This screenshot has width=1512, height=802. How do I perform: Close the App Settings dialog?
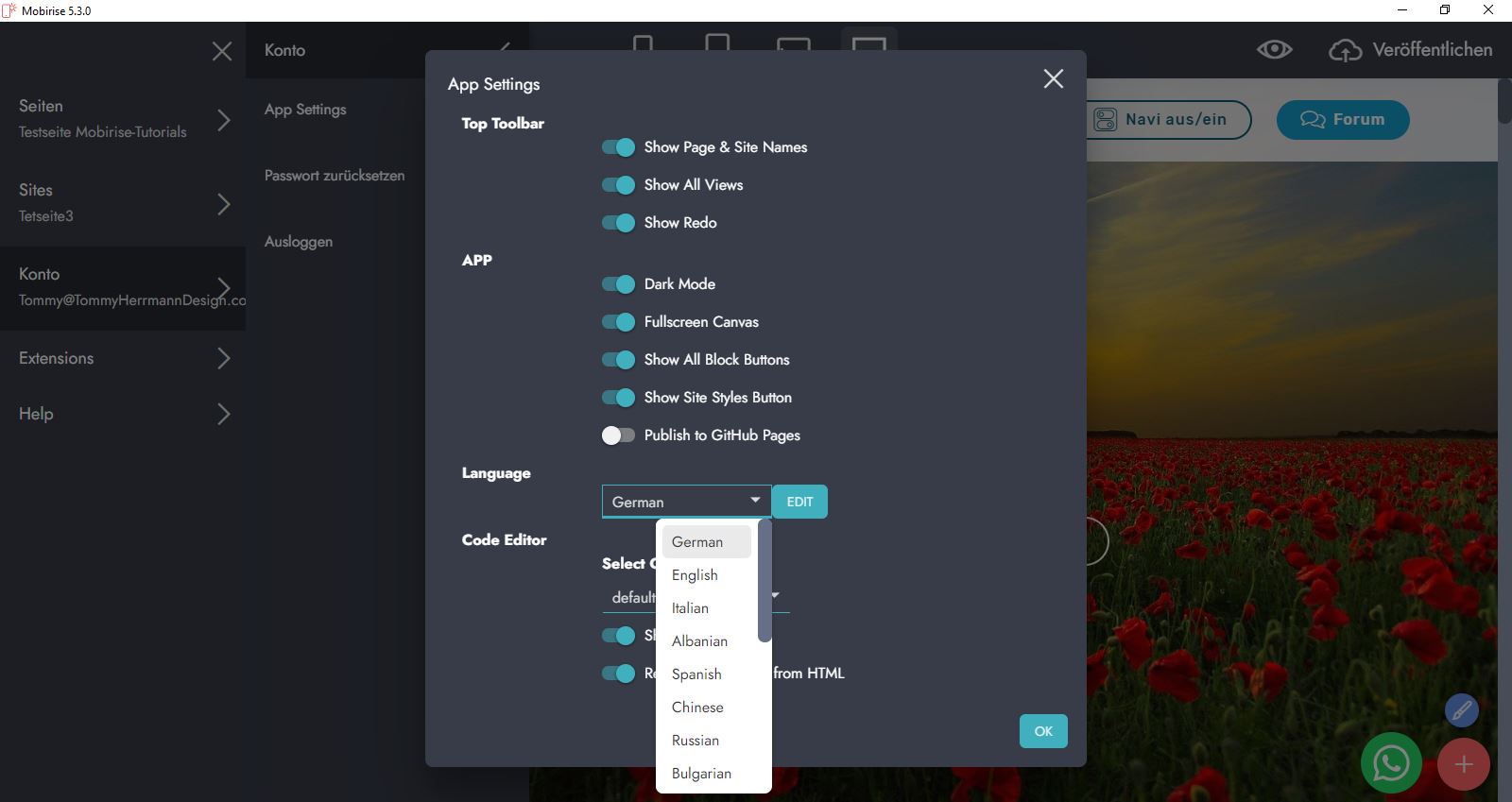coord(1053,79)
